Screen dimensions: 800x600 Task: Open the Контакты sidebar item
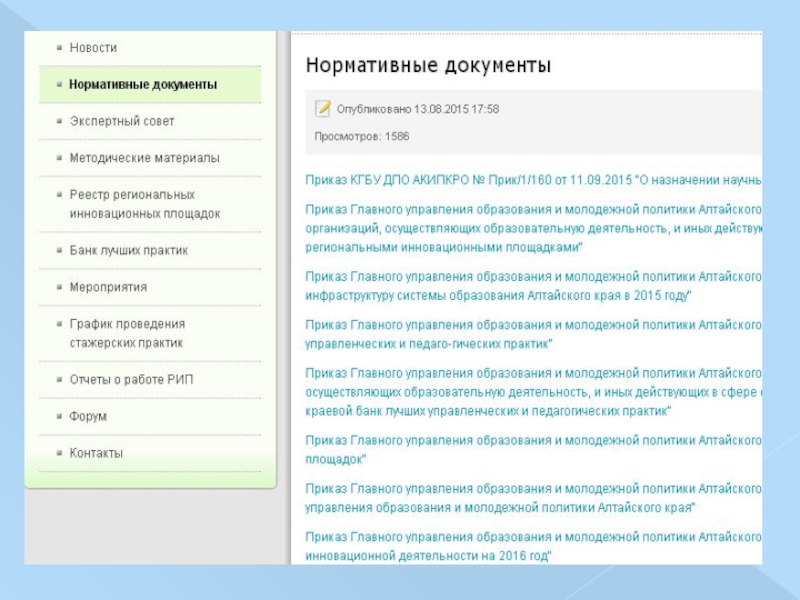point(96,453)
